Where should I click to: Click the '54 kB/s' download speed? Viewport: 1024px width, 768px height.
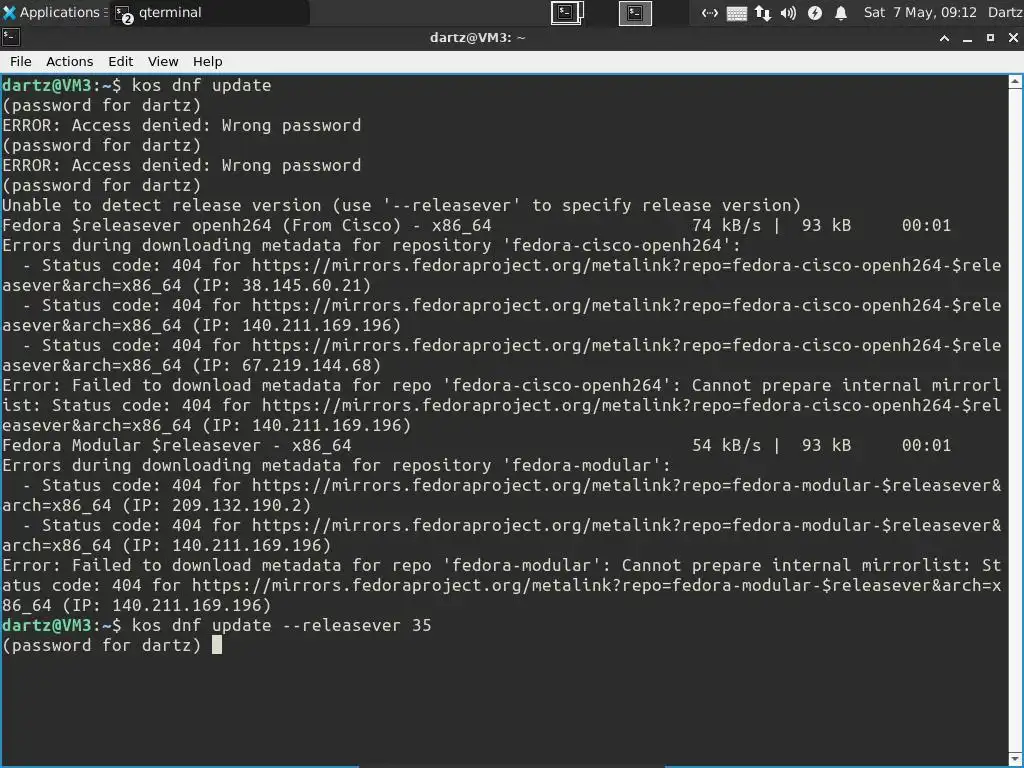click(726, 445)
